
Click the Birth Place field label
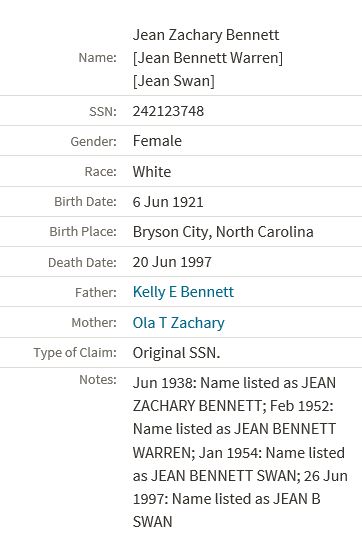point(83,232)
